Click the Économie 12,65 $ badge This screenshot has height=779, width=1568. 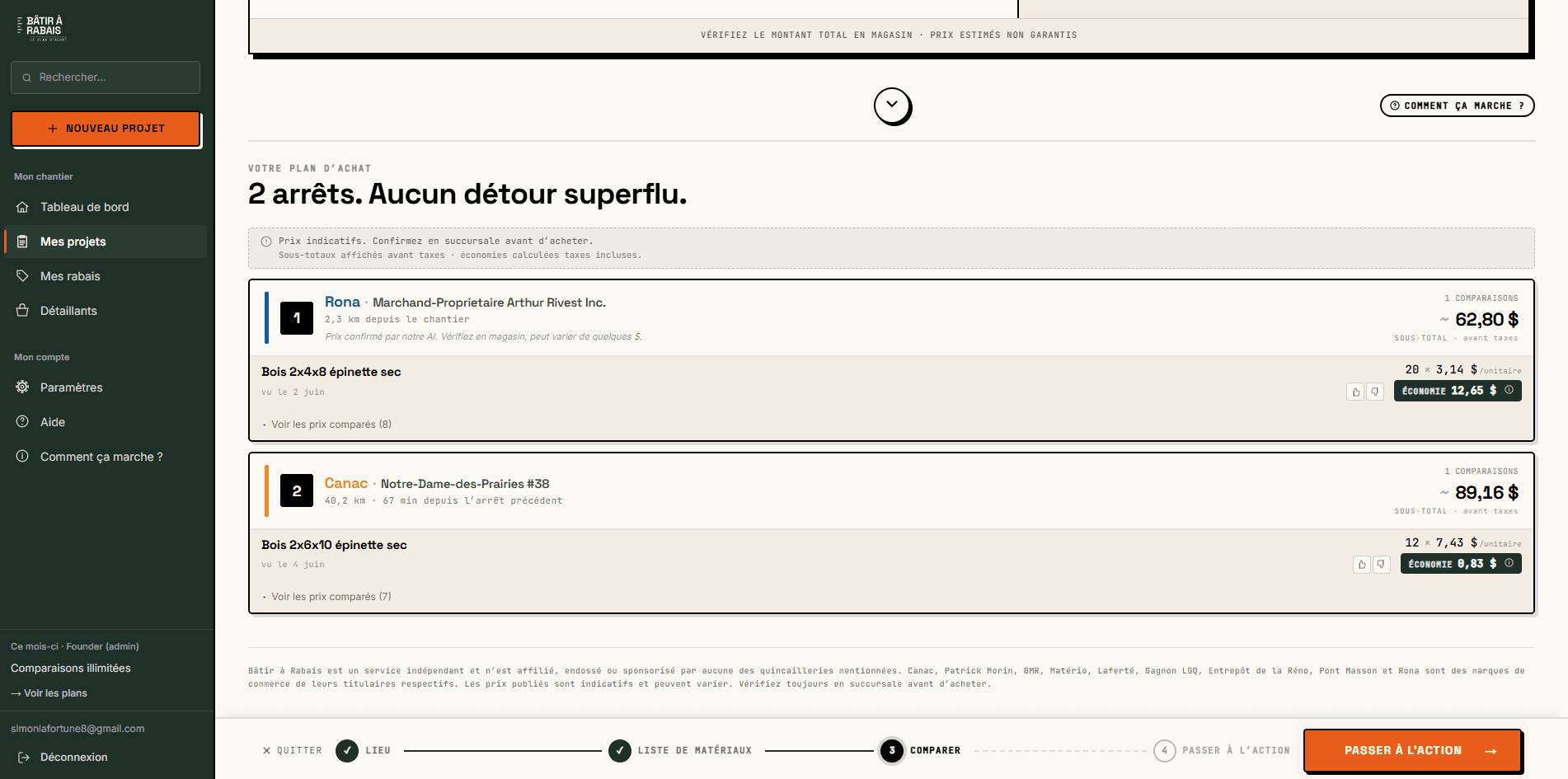coord(1458,391)
